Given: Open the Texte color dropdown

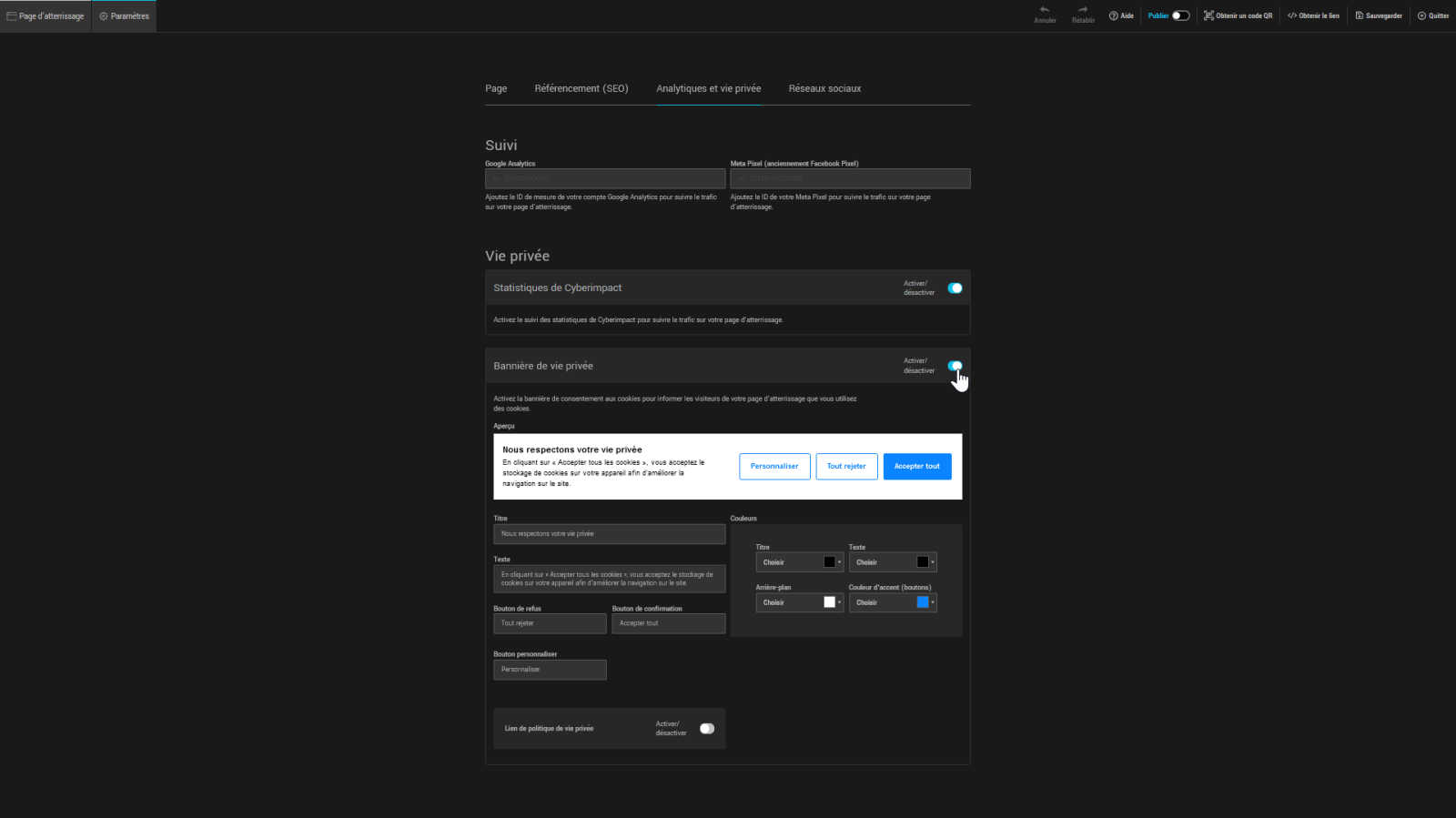Looking at the screenshot, I should pos(893,562).
